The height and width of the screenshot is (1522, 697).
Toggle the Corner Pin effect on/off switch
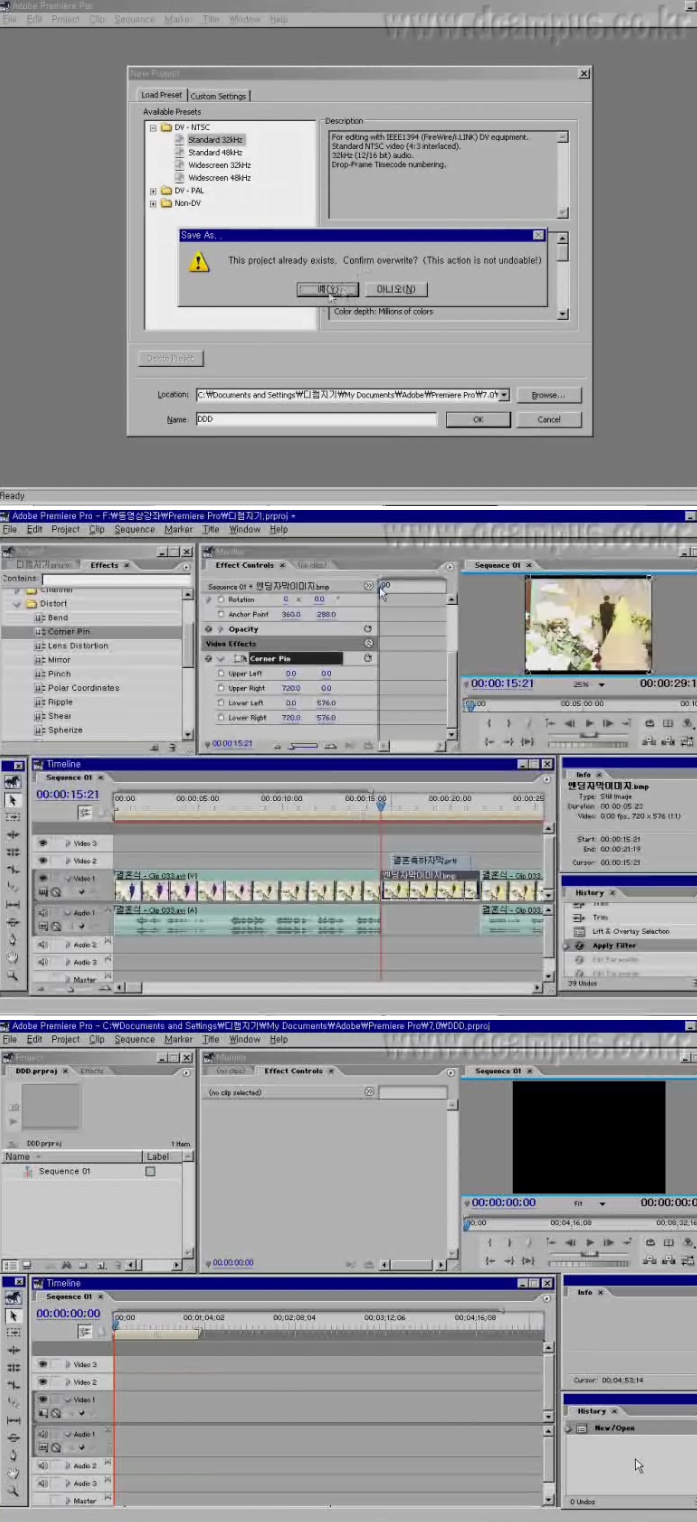coord(209,659)
